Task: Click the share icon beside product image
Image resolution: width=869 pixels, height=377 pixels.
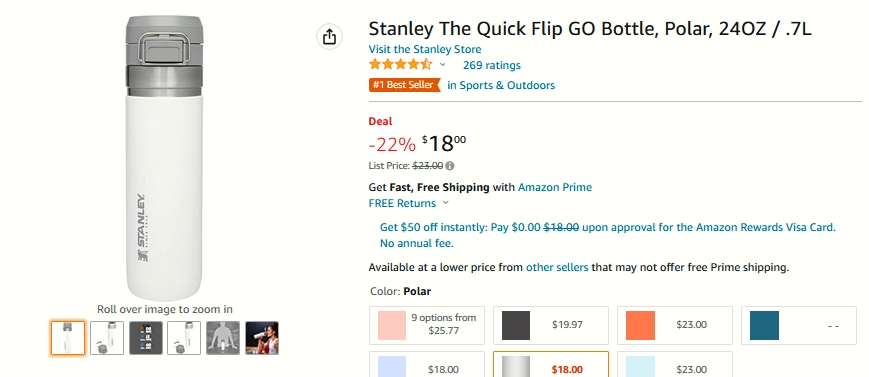Action: 329,37
